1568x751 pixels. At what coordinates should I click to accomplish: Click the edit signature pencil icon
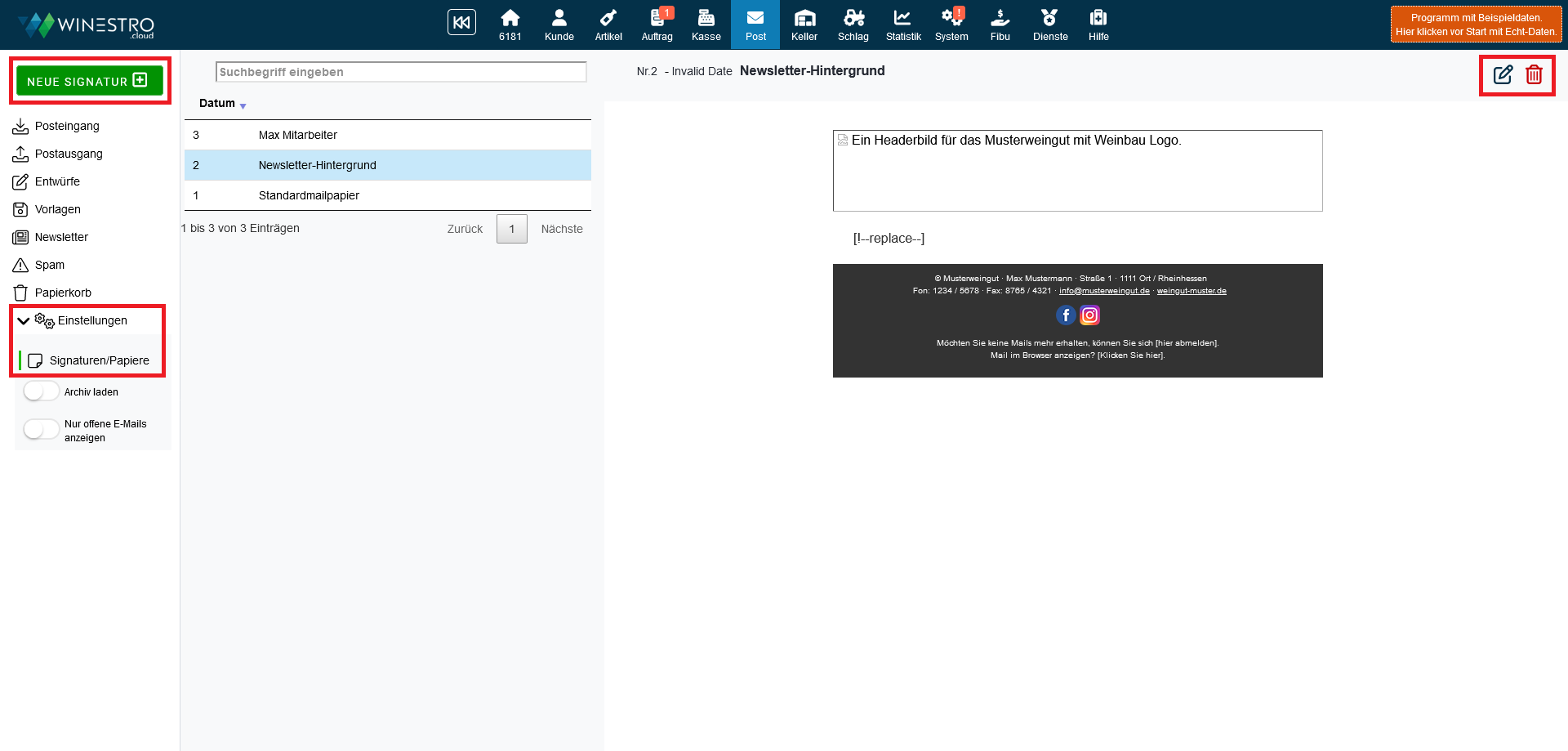(x=1503, y=75)
